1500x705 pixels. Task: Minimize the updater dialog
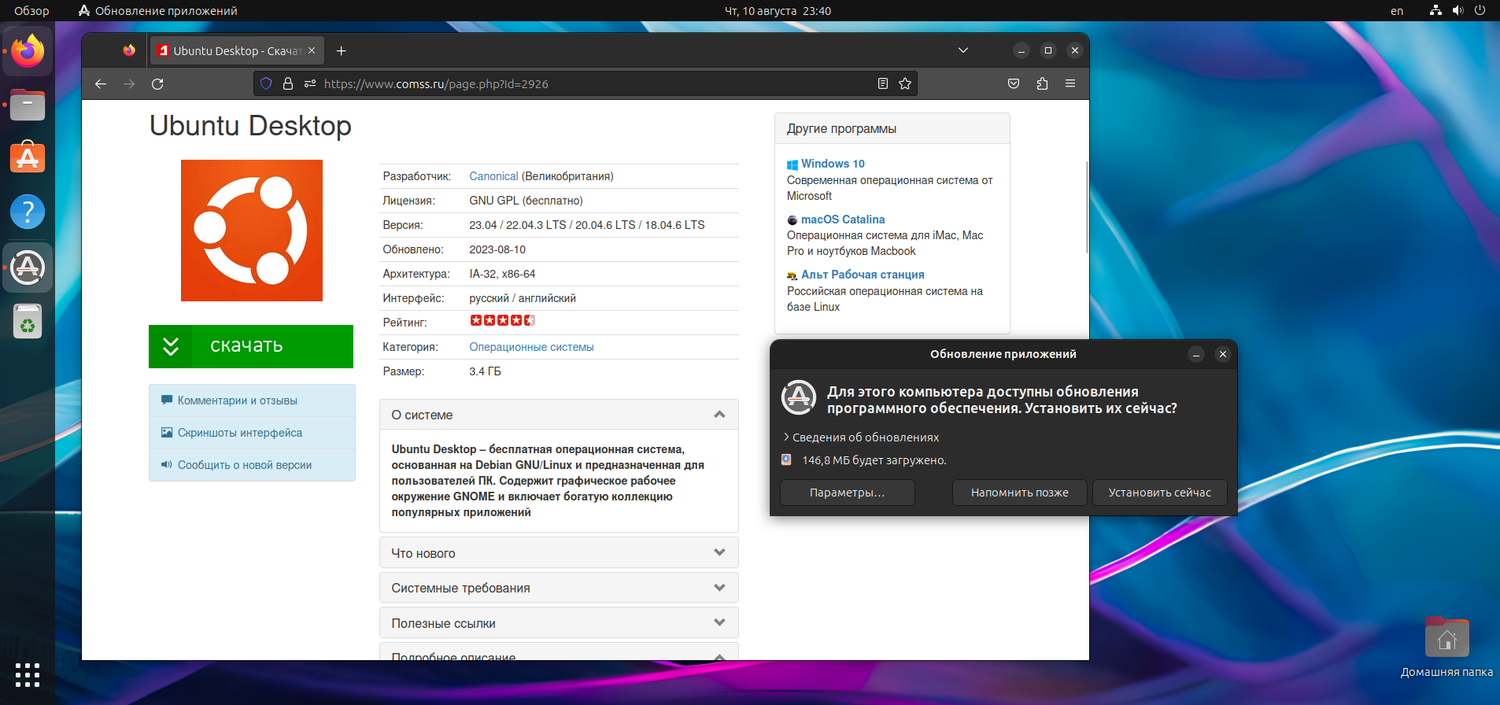click(x=1196, y=354)
